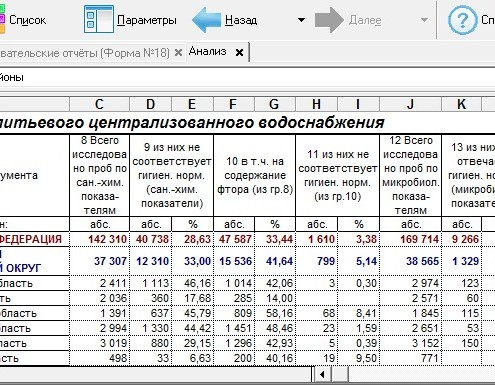Screen dimensions: 495x385
Task: Open the Параметры panel icon
Action: (99, 19)
